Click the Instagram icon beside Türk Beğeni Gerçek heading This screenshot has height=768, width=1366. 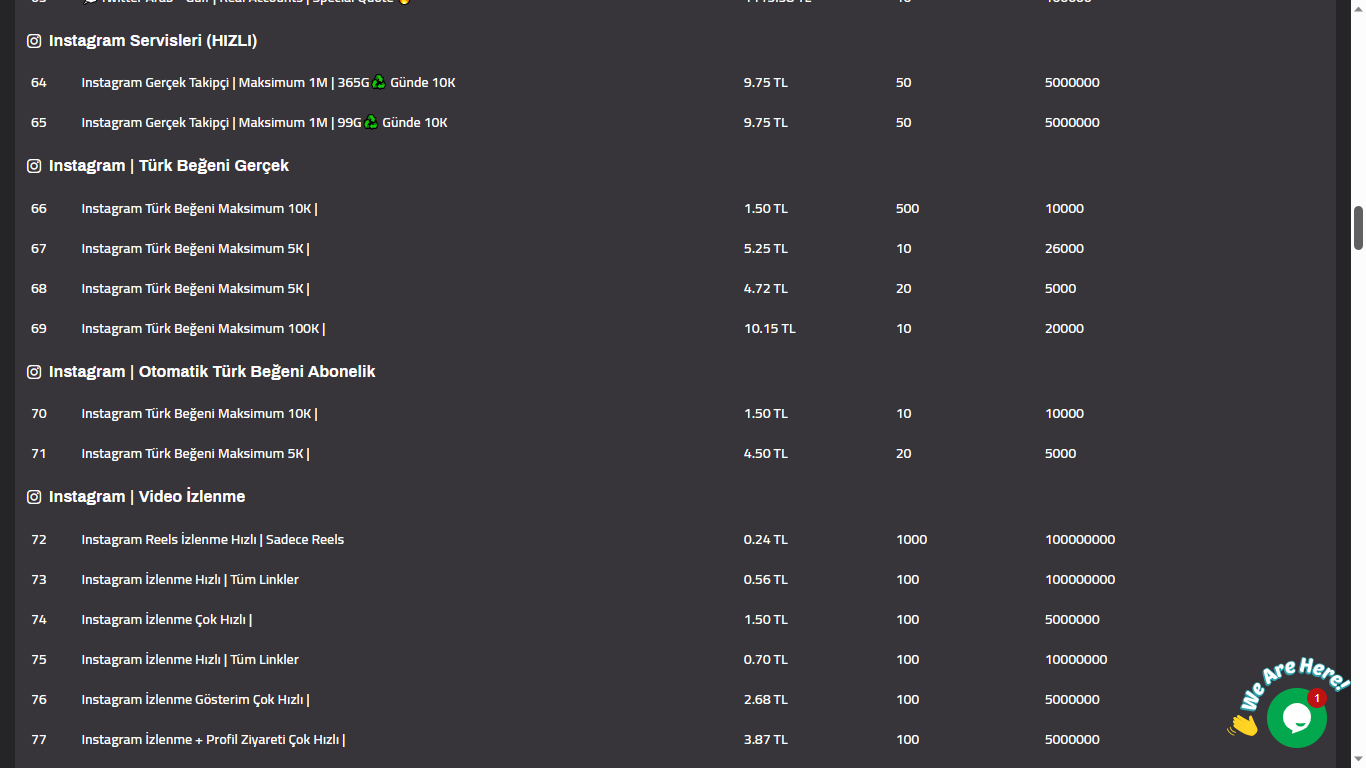click(x=34, y=166)
